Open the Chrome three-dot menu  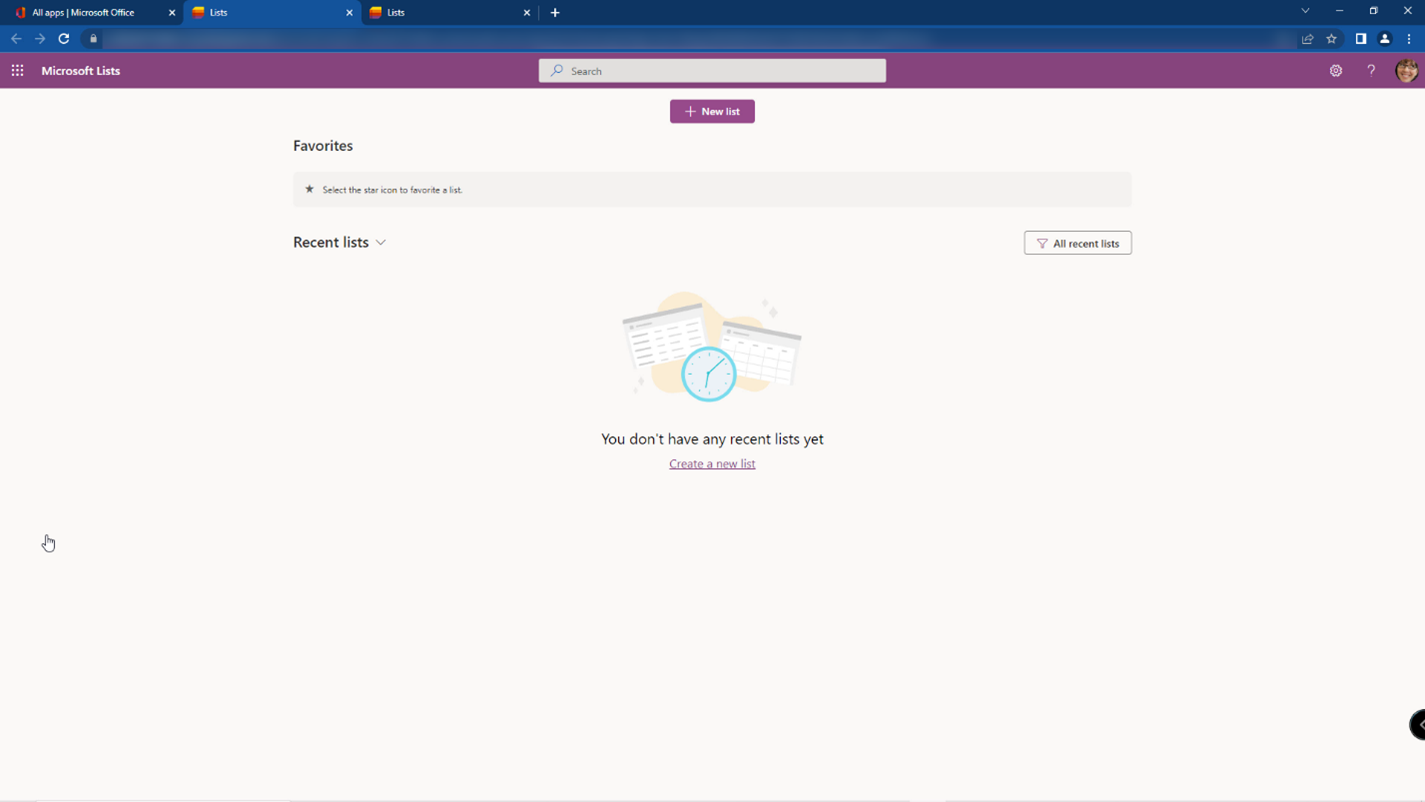tap(1409, 39)
